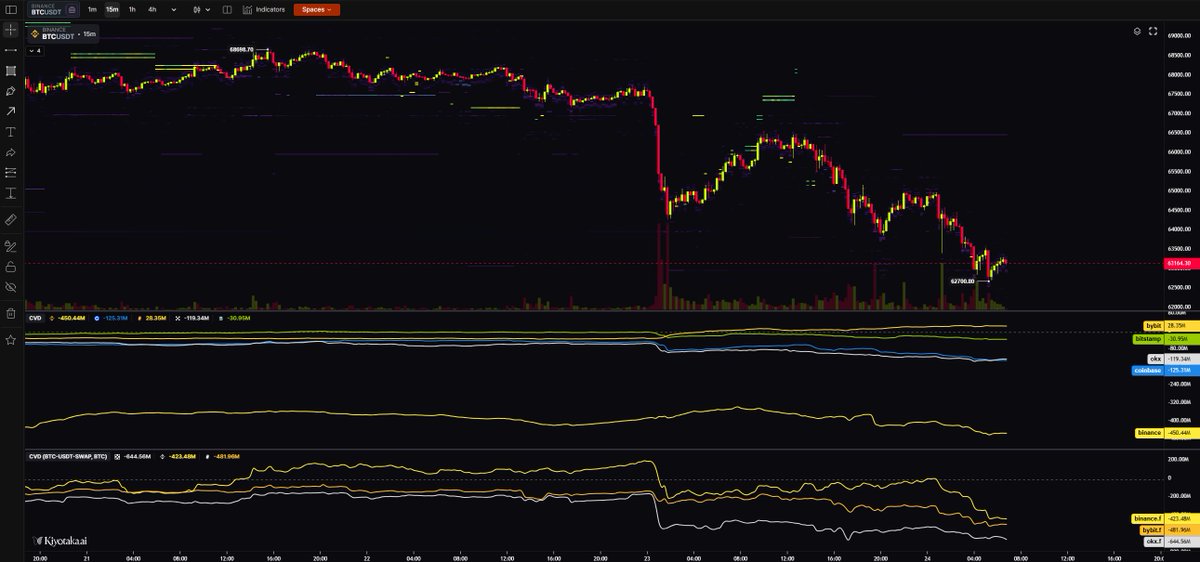1200x562 pixels.
Task: Toggle fullscreen chart icon
Action: click(1154, 32)
